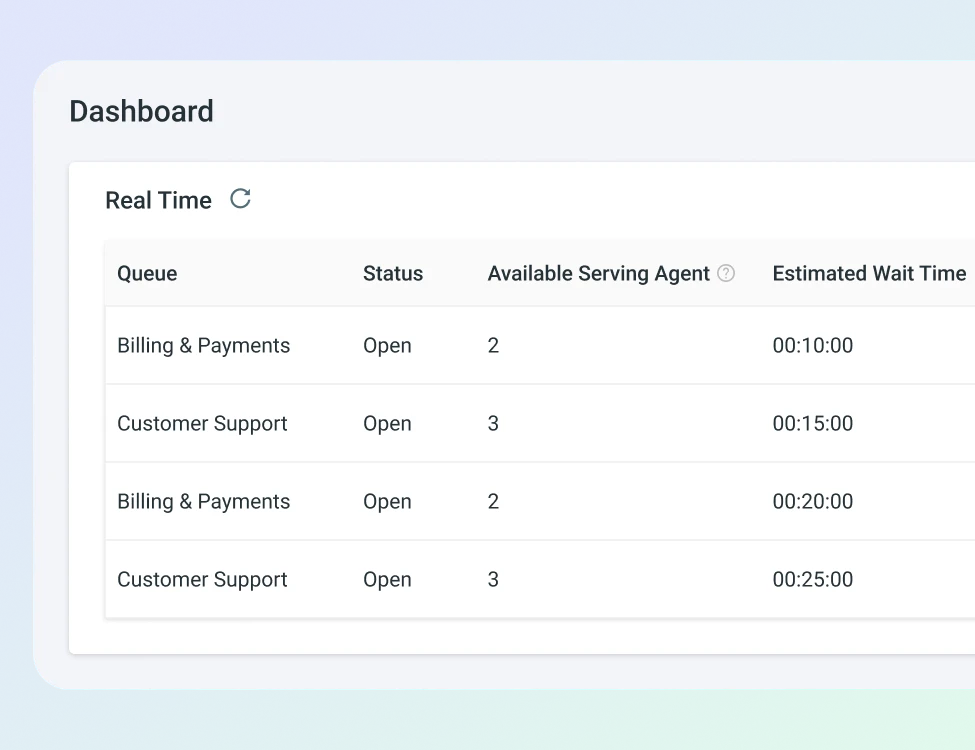The height and width of the screenshot is (750, 975).
Task: Click the Open status in the last row
Action: [x=387, y=579]
